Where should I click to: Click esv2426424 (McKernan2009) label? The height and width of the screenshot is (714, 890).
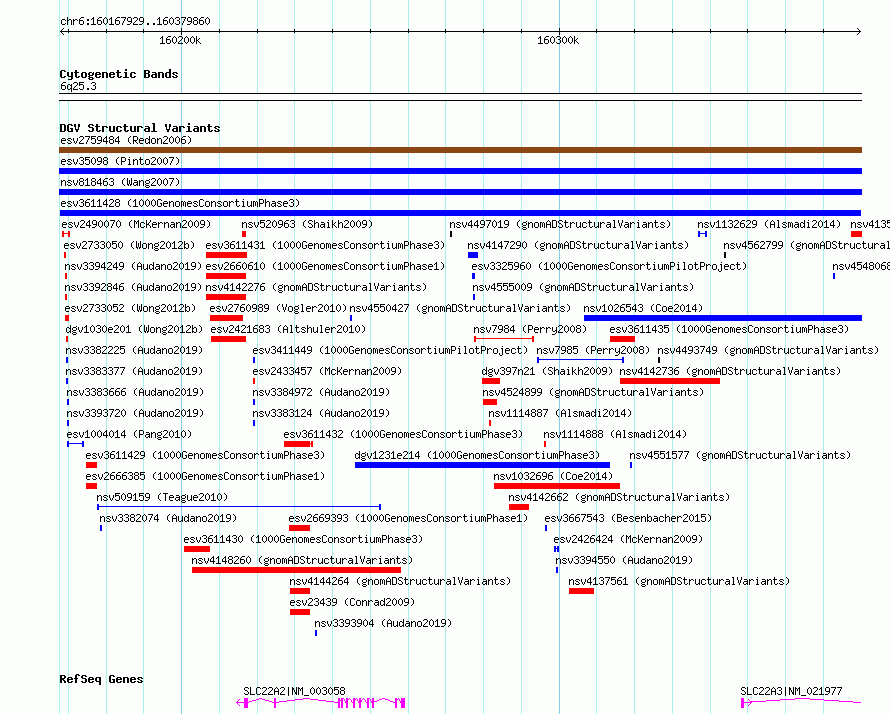click(x=628, y=539)
